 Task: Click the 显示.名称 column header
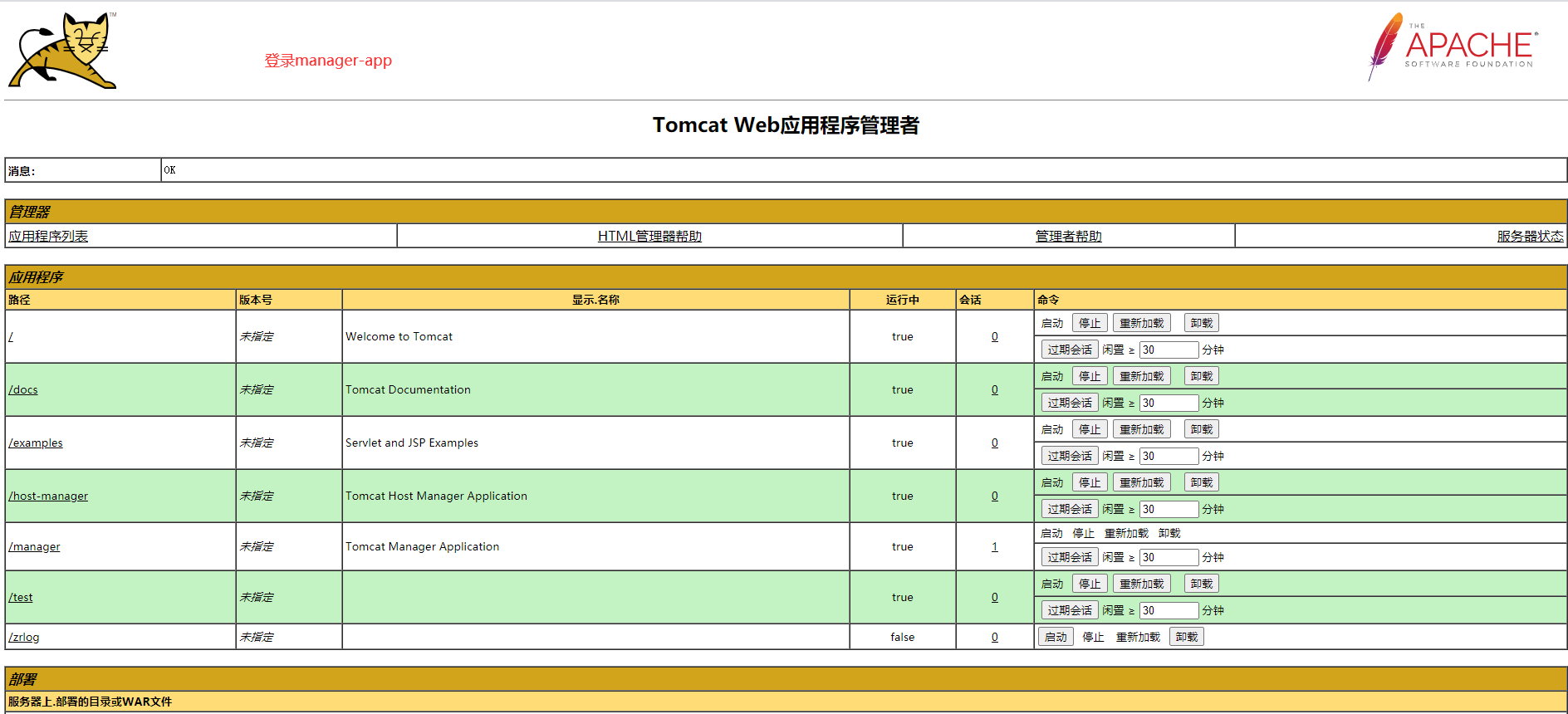[x=595, y=300]
